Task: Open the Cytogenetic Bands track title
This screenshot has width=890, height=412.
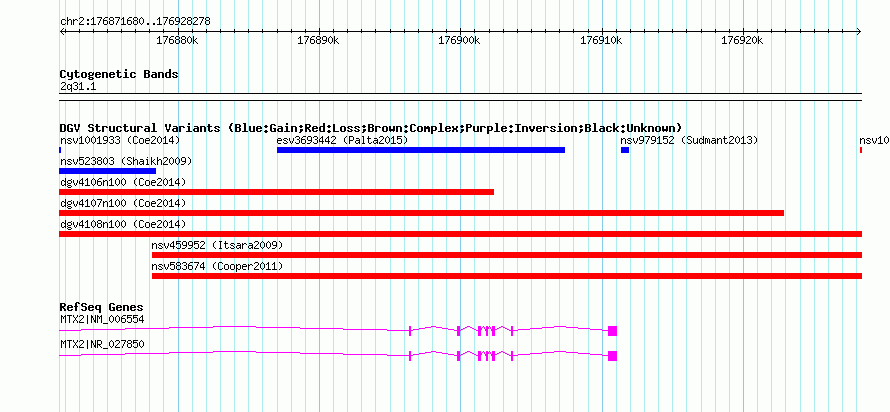Action: 119,74
